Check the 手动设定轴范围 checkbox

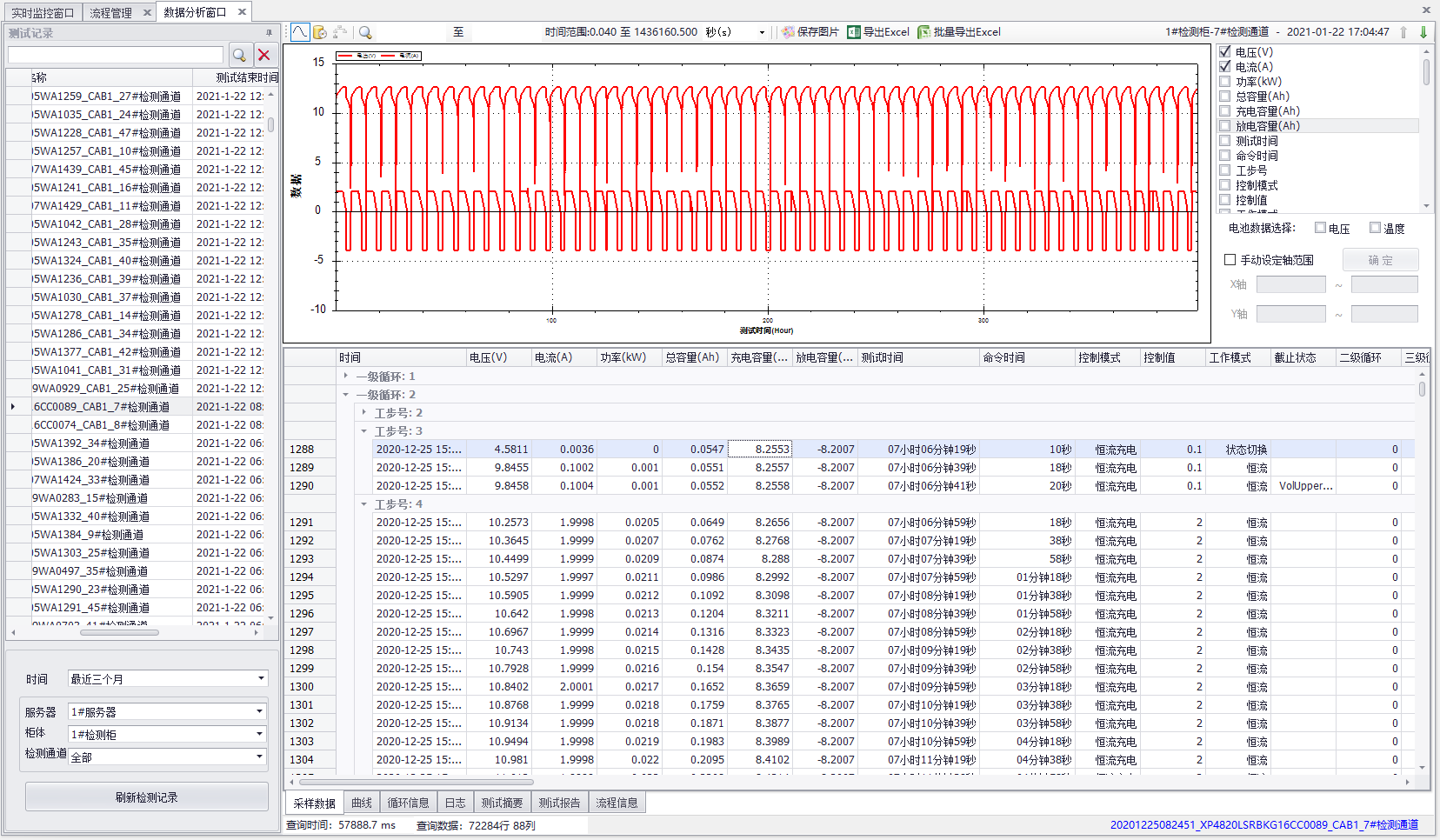1230,258
